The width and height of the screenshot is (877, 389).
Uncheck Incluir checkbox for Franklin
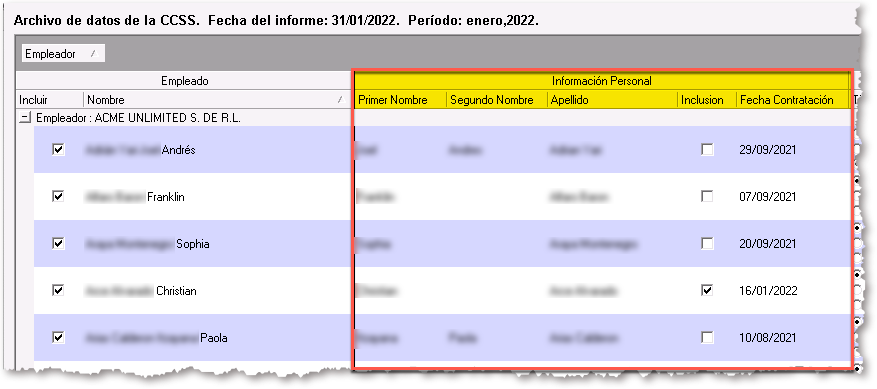pos(58,196)
